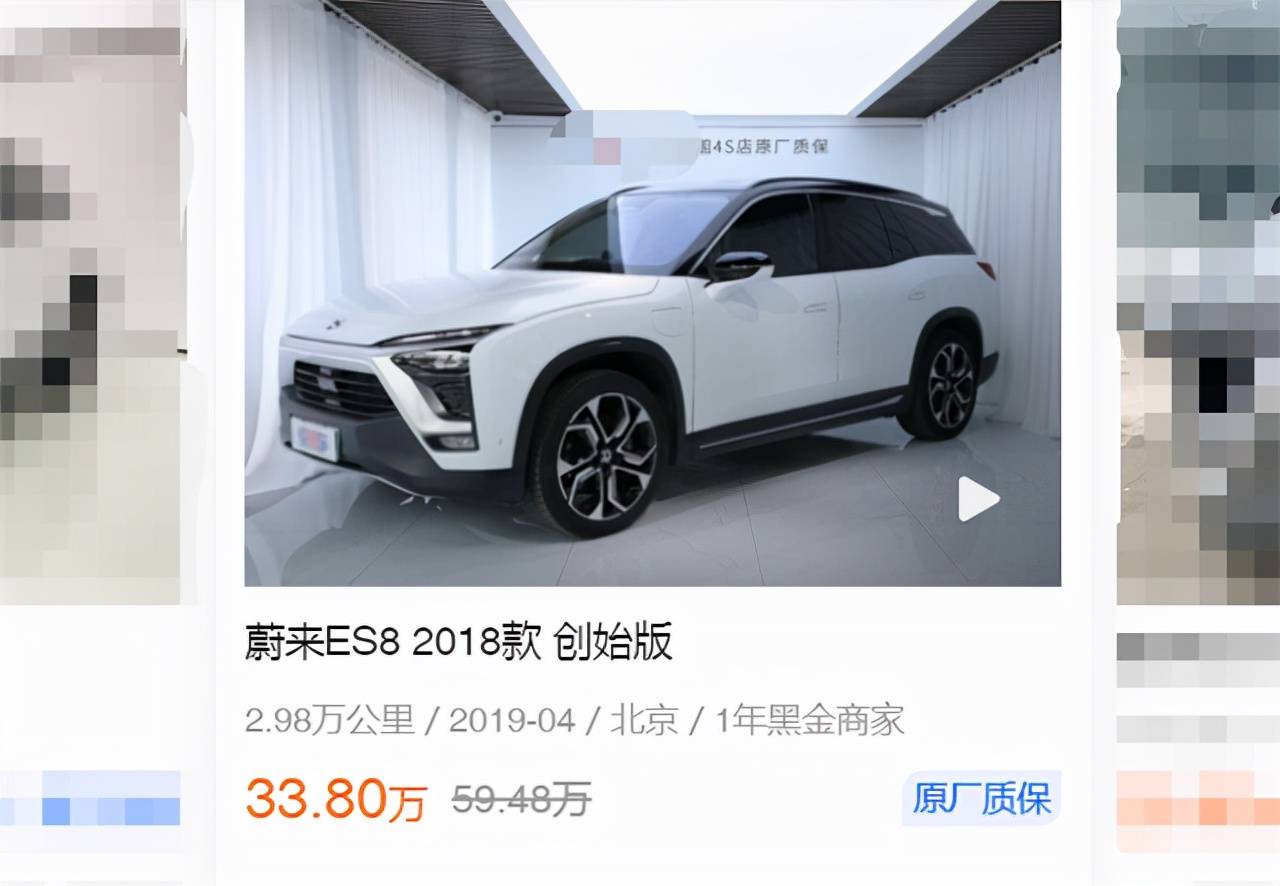Click the crossed-out 59.48万 original price
The width and height of the screenshot is (1280, 886).
521,799
